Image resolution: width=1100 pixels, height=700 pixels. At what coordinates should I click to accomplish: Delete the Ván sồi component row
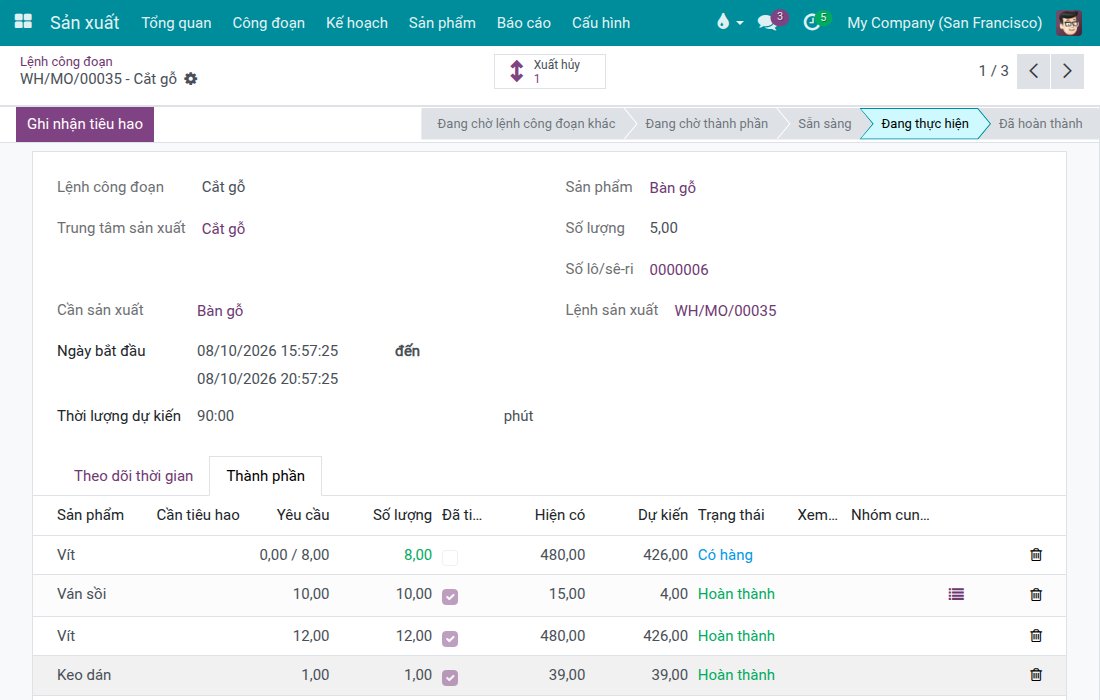pos(1035,594)
